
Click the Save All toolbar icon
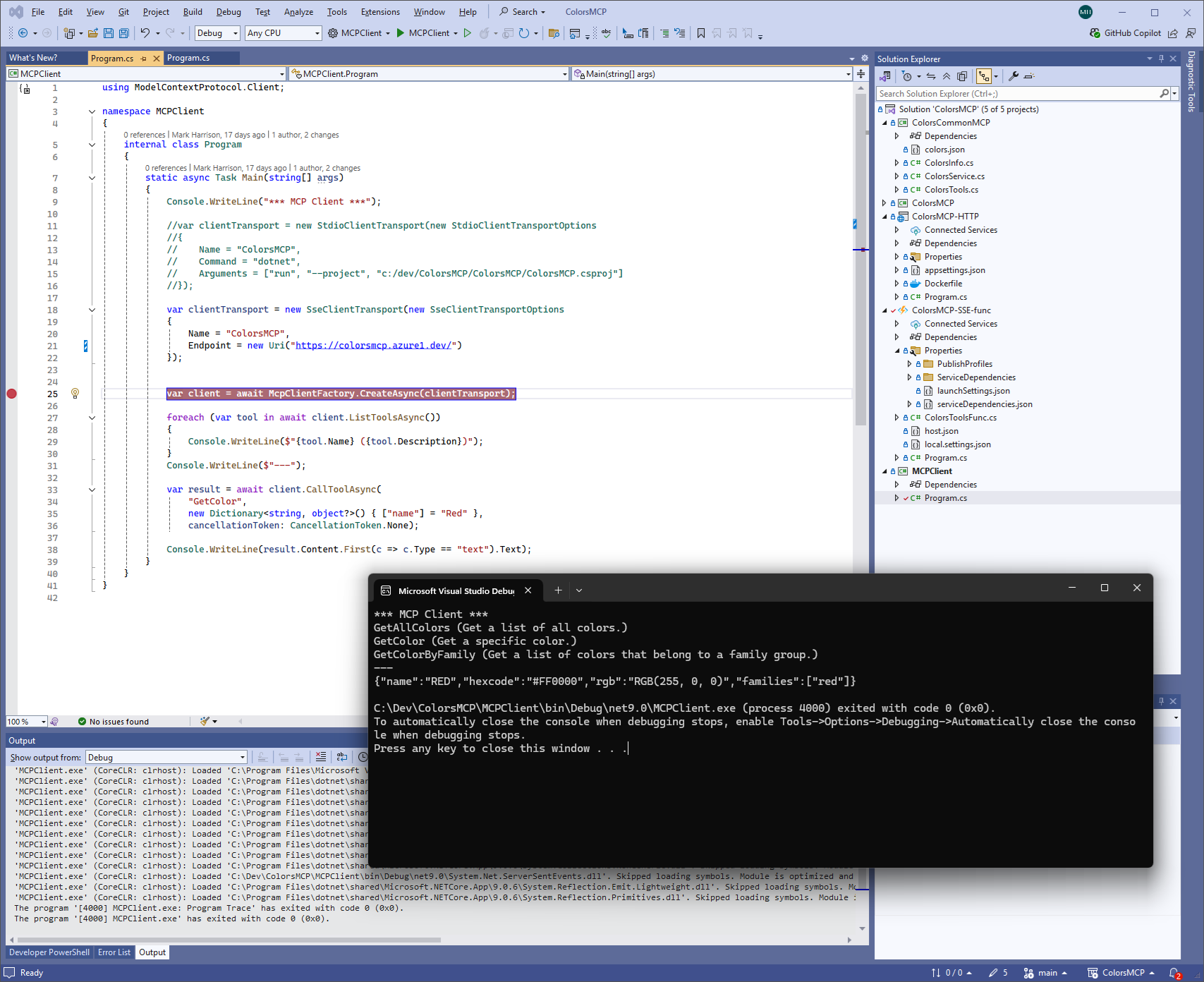tap(124, 33)
